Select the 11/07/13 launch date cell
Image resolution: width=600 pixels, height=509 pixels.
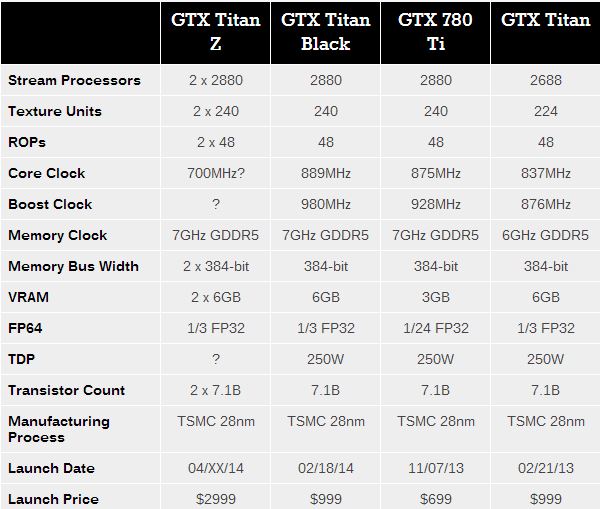pos(436,468)
